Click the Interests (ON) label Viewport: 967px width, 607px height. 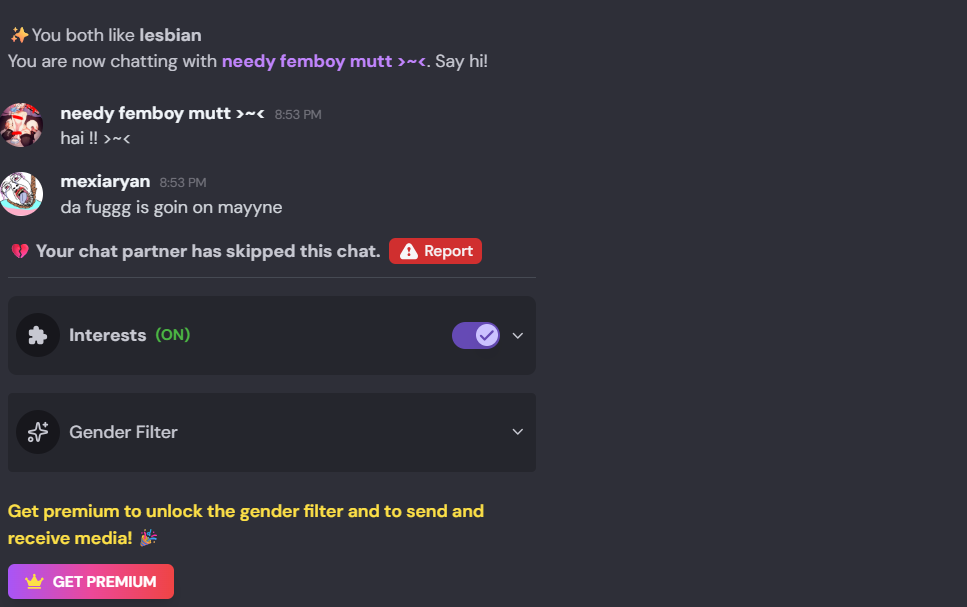click(129, 335)
